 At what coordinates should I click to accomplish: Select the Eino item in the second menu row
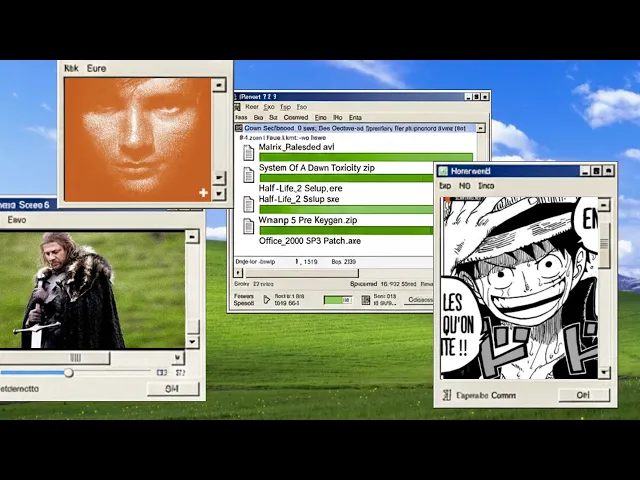coord(321,118)
